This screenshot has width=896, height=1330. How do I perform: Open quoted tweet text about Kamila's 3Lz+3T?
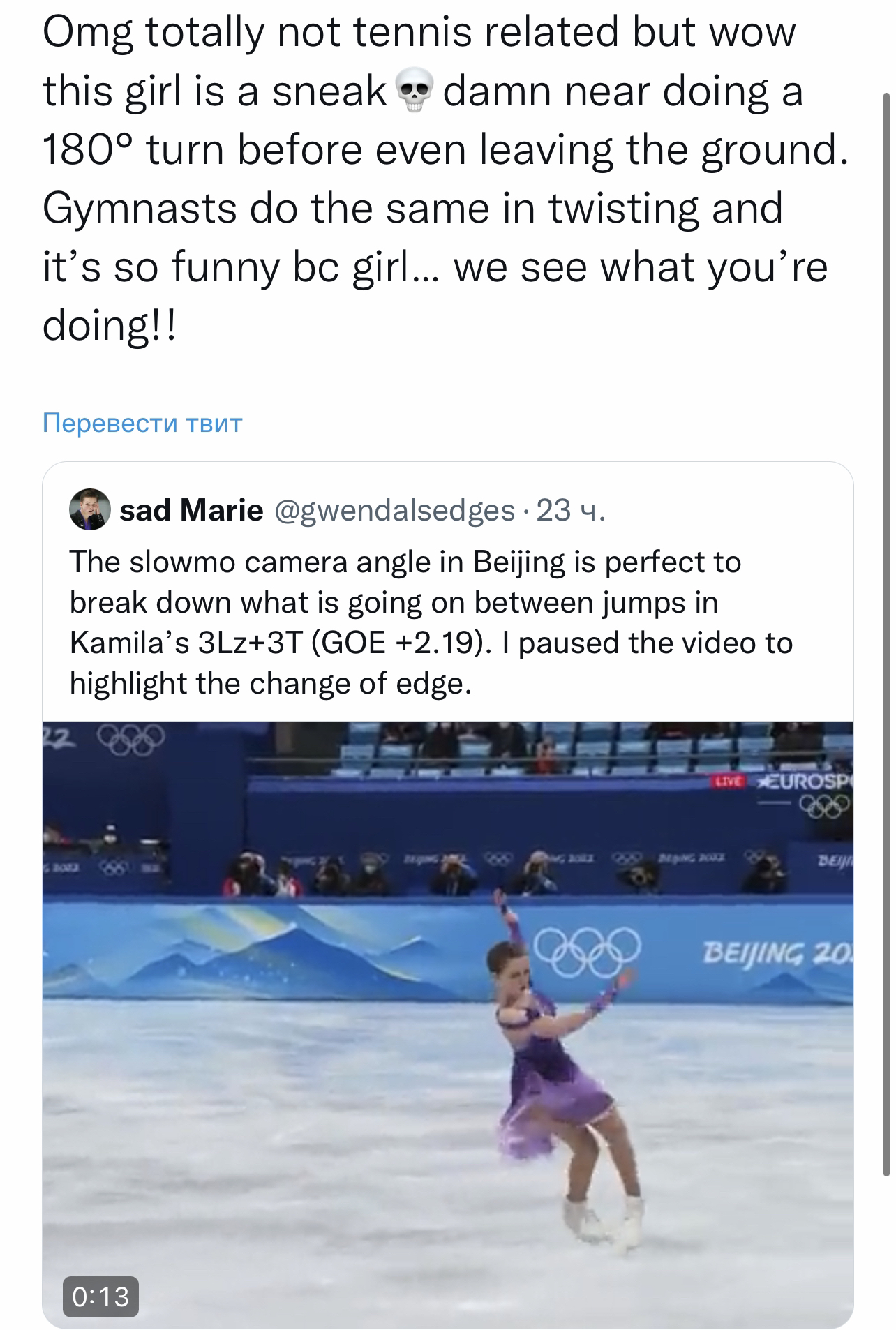431,622
